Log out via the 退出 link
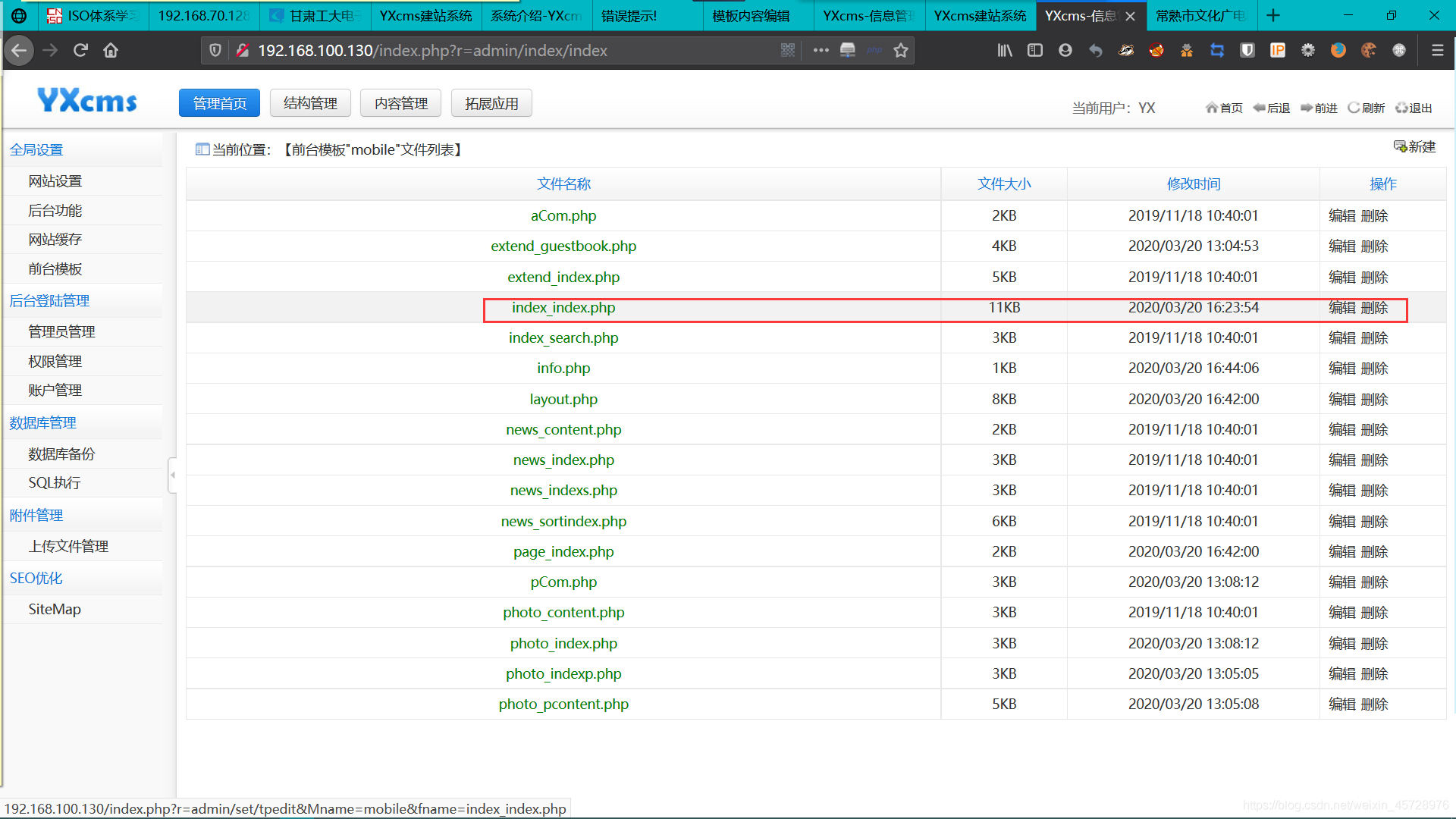 (x=1414, y=108)
